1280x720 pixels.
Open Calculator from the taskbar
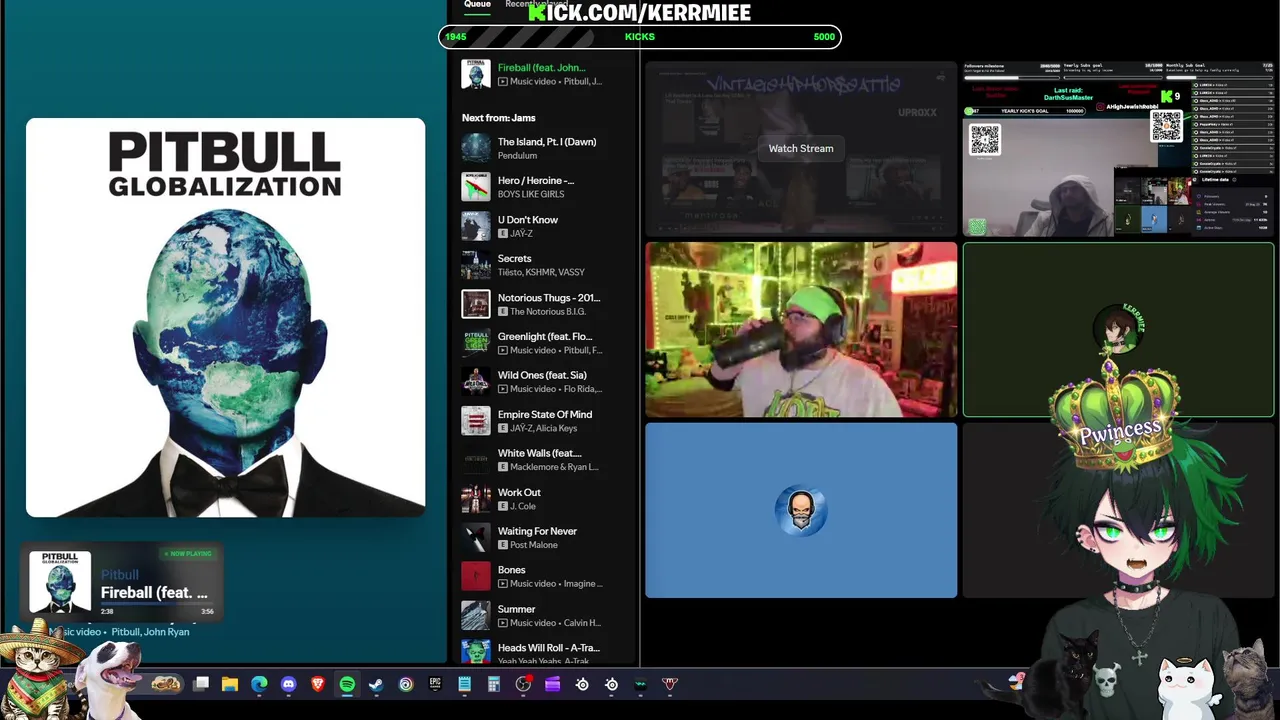pyautogui.click(x=493, y=684)
